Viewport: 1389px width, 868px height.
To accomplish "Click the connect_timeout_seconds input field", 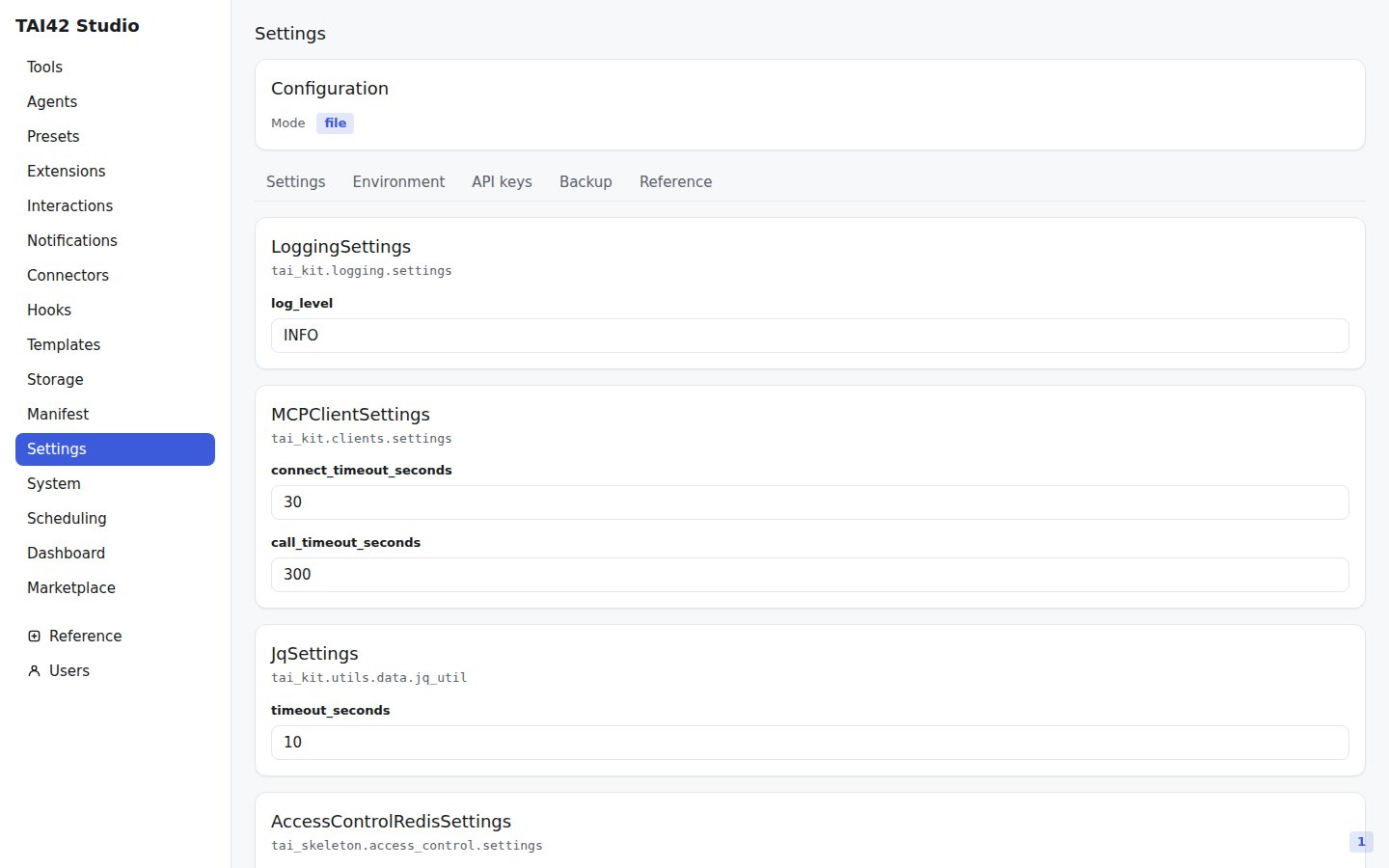I will tap(809, 502).
